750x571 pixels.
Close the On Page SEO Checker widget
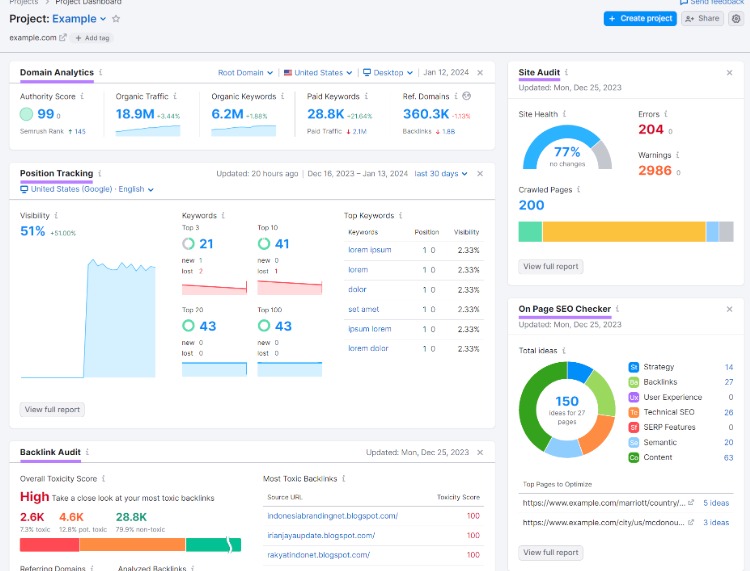click(730, 309)
